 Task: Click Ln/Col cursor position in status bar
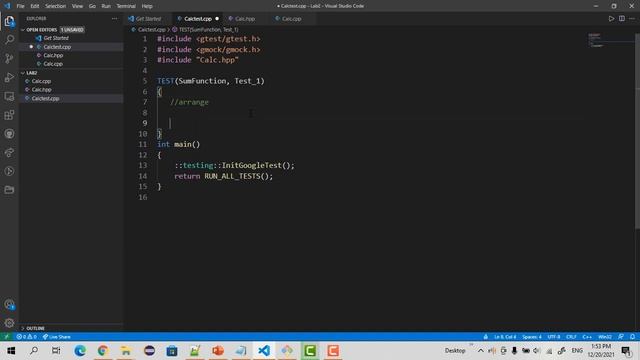(505, 337)
